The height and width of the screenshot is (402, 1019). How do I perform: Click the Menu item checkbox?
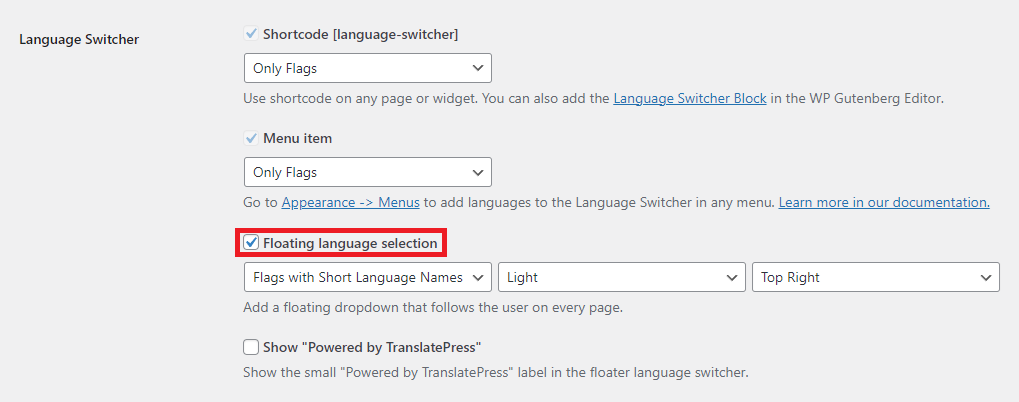click(252, 138)
